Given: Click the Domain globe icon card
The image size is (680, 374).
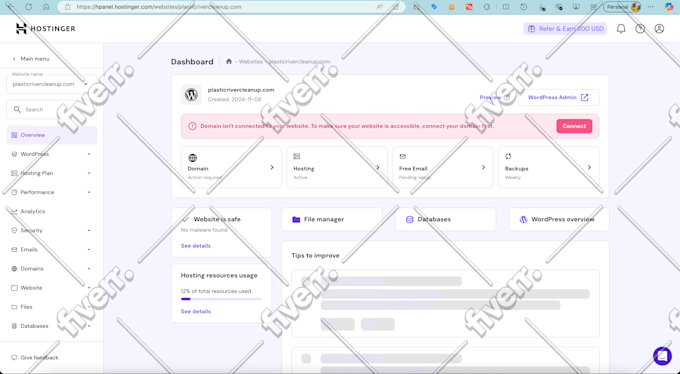Looking at the screenshot, I should [x=193, y=157].
